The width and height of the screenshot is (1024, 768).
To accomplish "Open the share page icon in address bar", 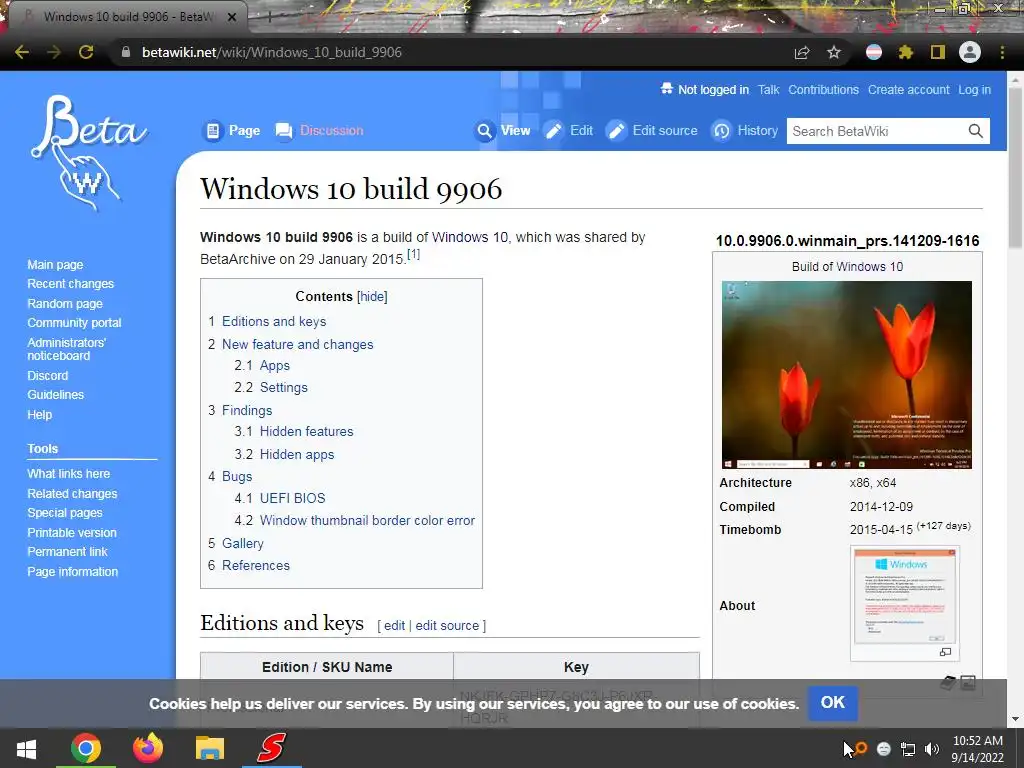I will click(x=802, y=52).
